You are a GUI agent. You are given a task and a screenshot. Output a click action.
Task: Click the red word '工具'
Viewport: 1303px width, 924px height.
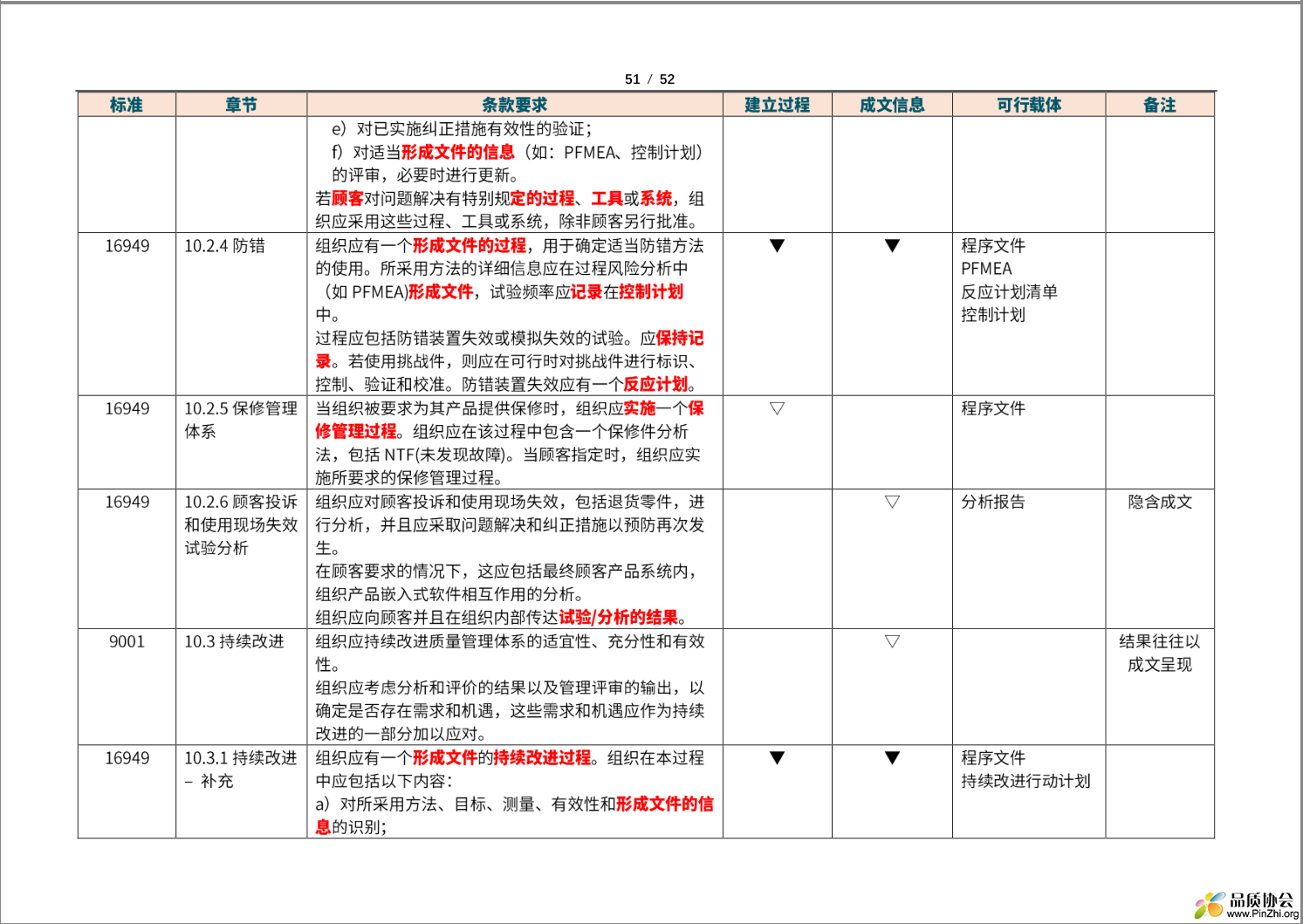tap(607, 199)
